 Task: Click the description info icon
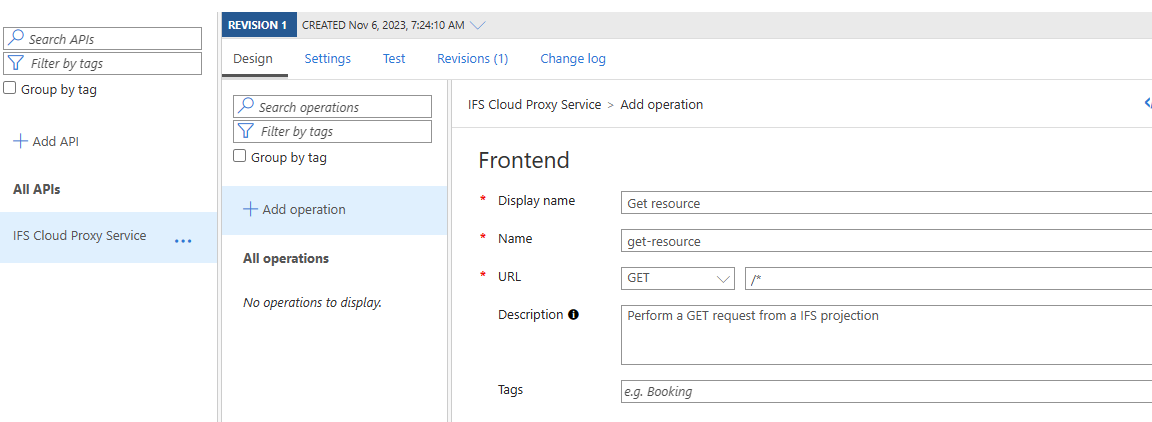(x=574, y=315)
